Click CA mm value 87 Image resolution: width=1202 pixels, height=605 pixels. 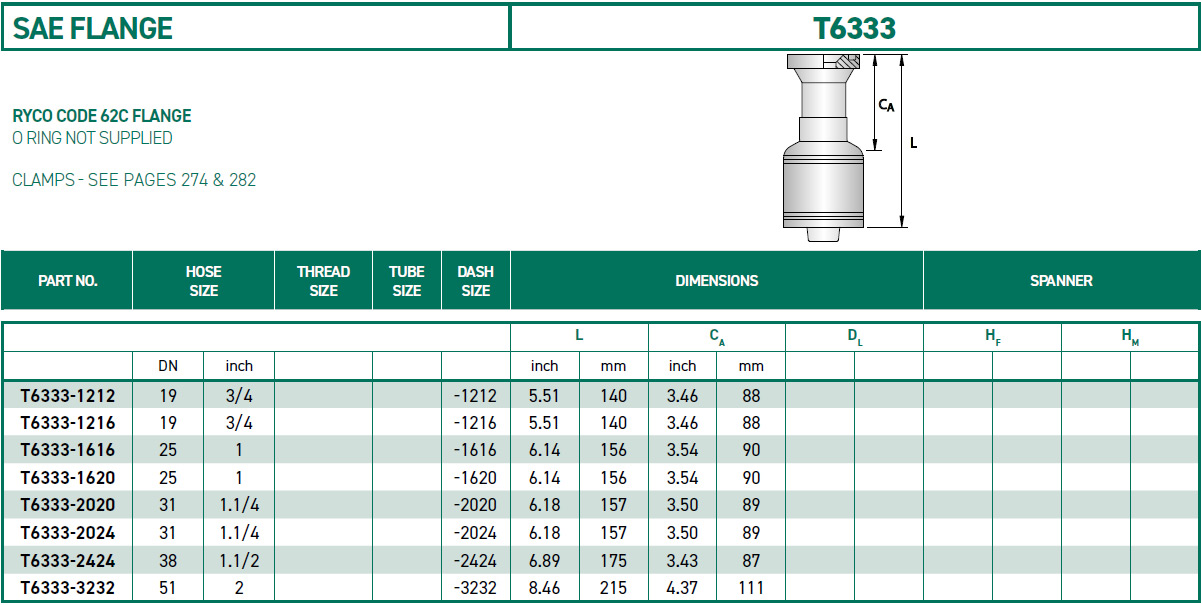pos(751,560)
